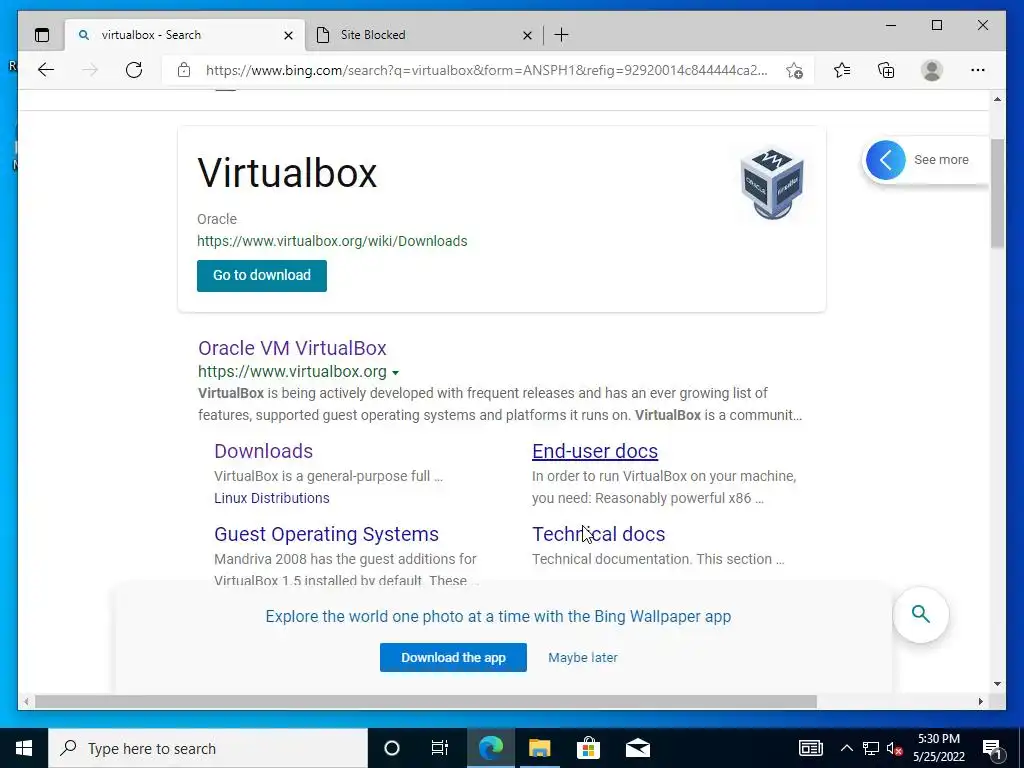Click the See more arrow button

coord(886,160)
